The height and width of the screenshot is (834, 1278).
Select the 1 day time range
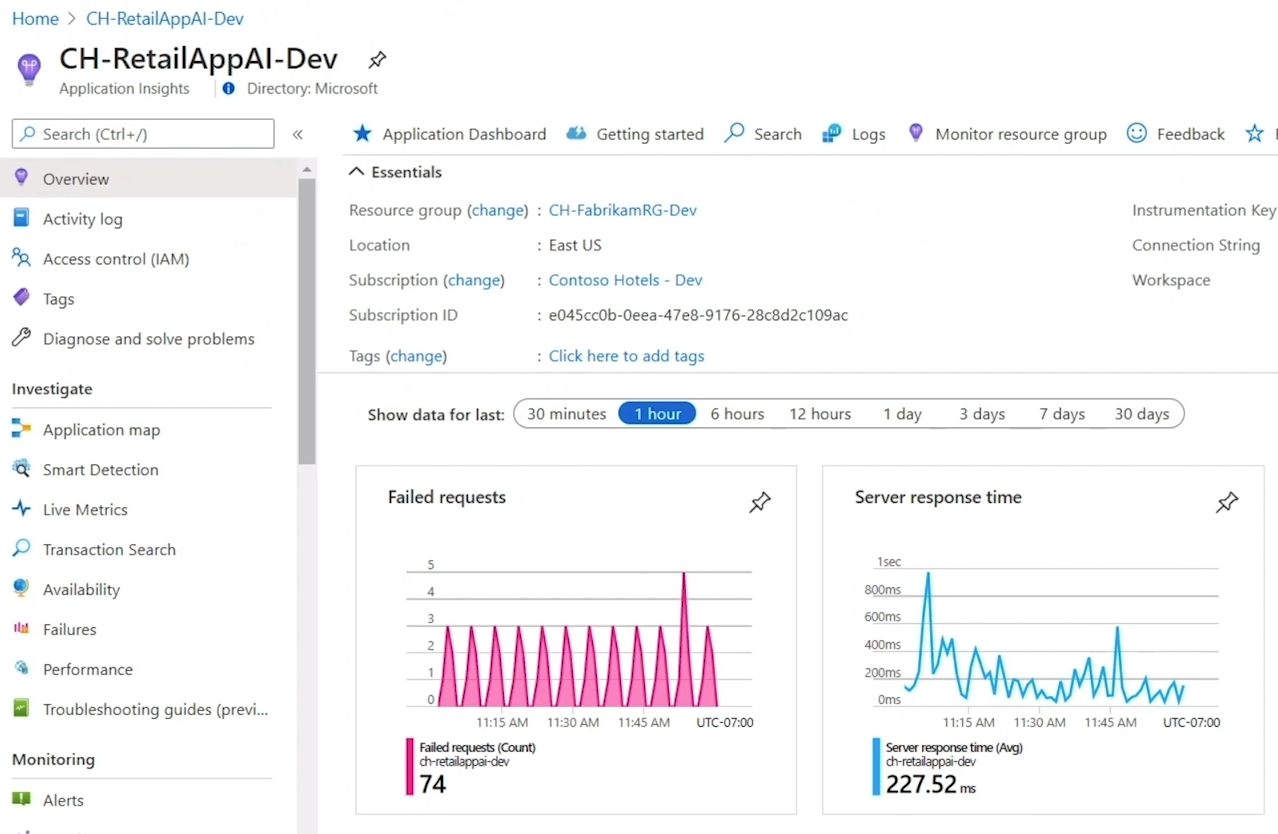coord(902,414)
